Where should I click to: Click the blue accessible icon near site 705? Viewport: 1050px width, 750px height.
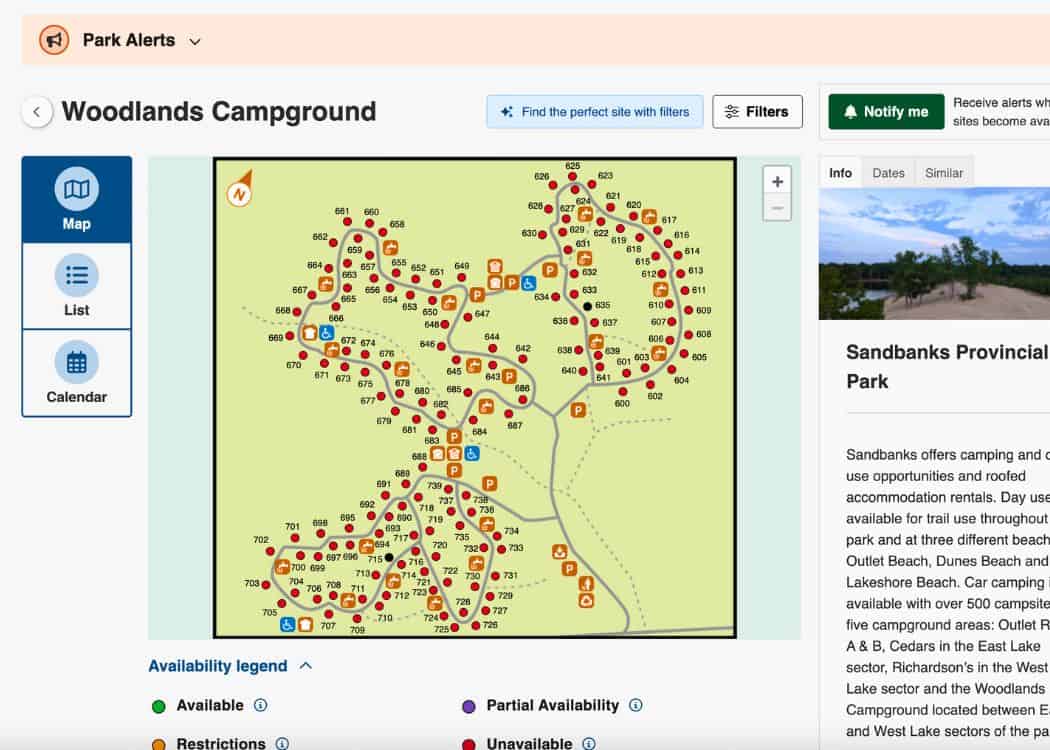coord(287,625)
